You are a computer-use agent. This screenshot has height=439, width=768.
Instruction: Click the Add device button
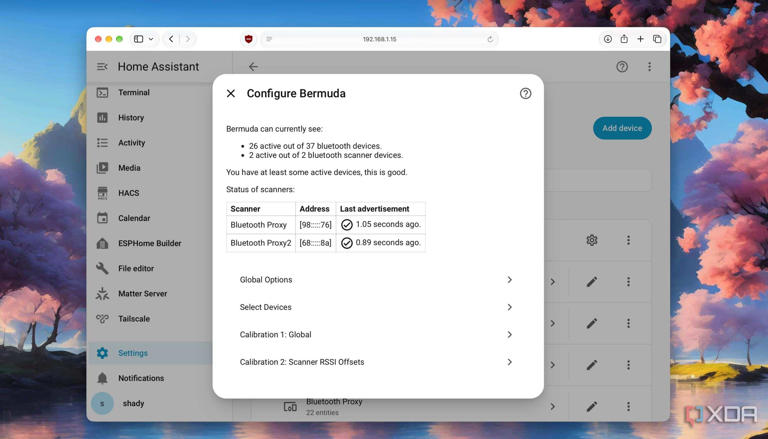(622, 128)
